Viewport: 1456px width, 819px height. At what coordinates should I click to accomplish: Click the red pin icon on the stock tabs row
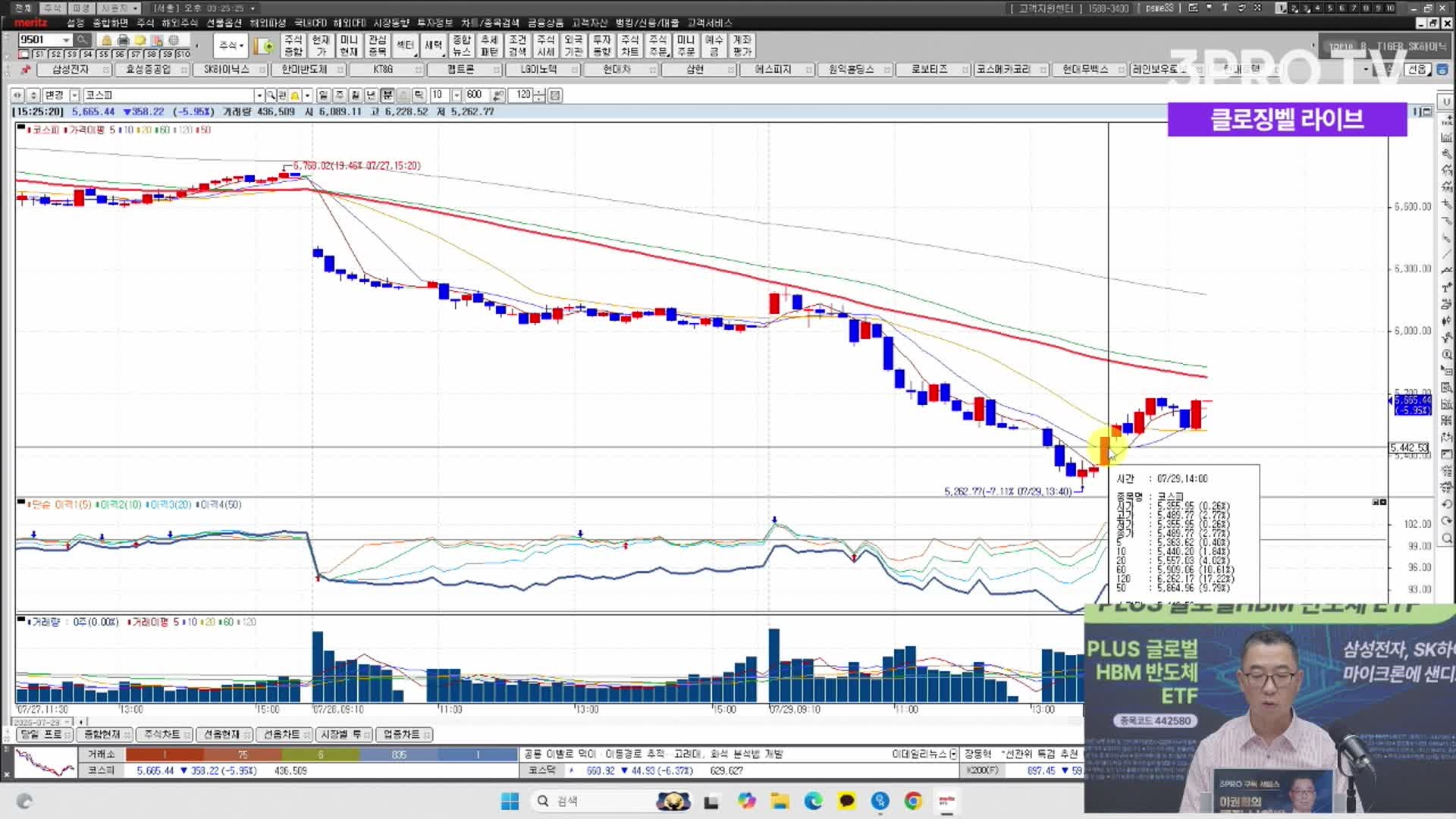[x=25, y=69]
